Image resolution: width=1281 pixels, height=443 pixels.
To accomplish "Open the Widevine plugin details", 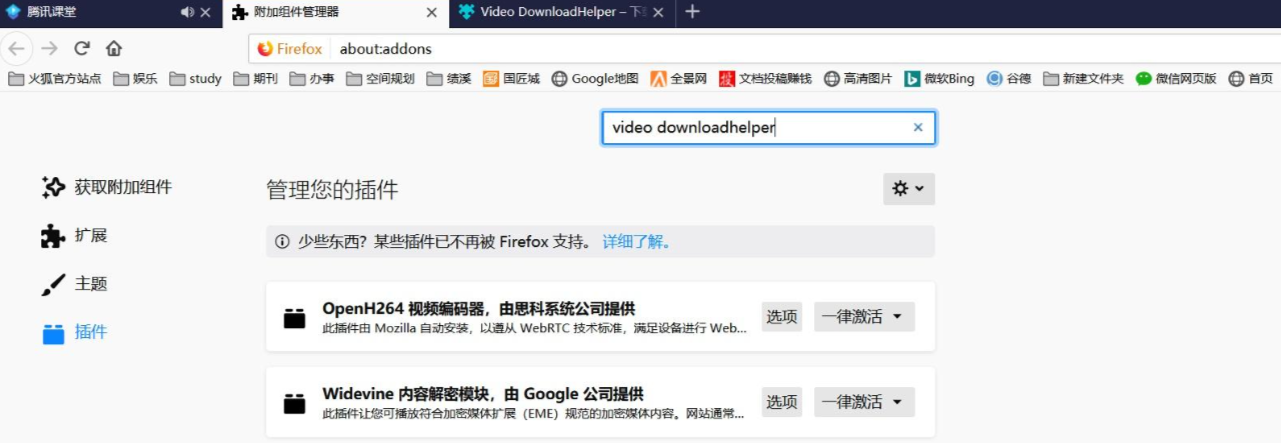I will (483, 393).
